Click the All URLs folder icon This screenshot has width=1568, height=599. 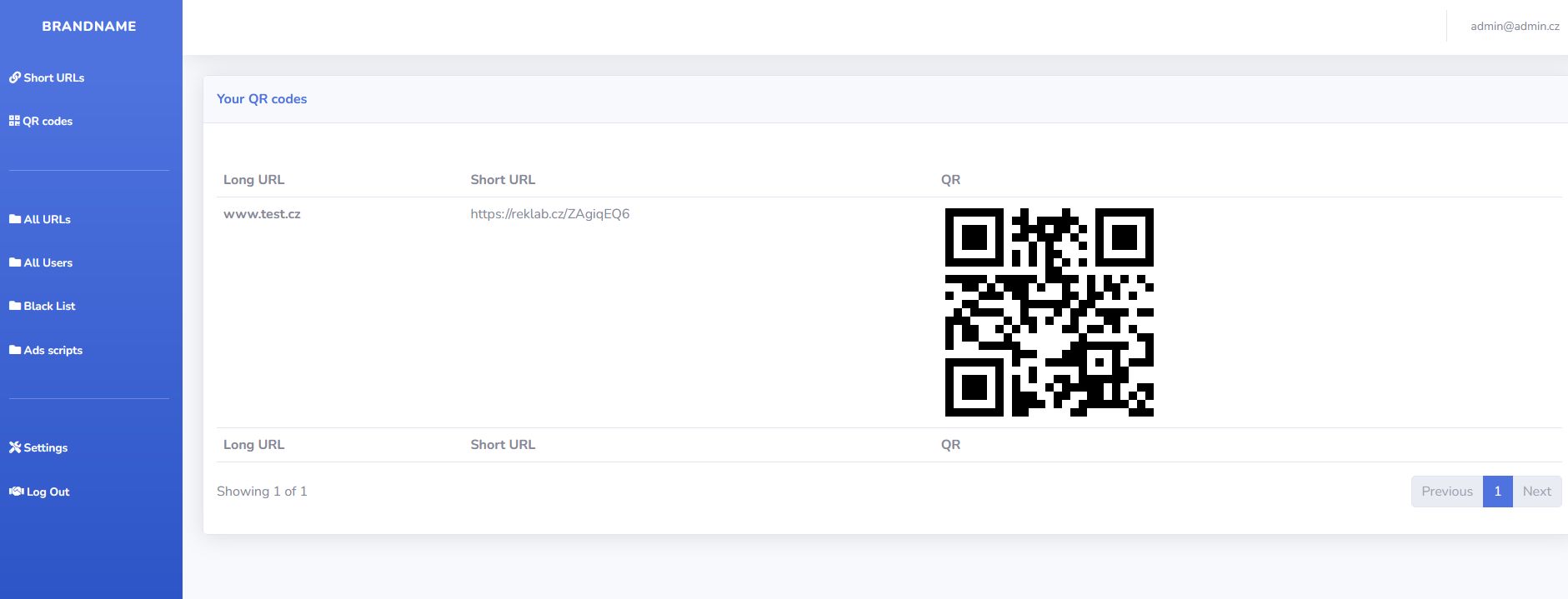[x=15, y=219]
